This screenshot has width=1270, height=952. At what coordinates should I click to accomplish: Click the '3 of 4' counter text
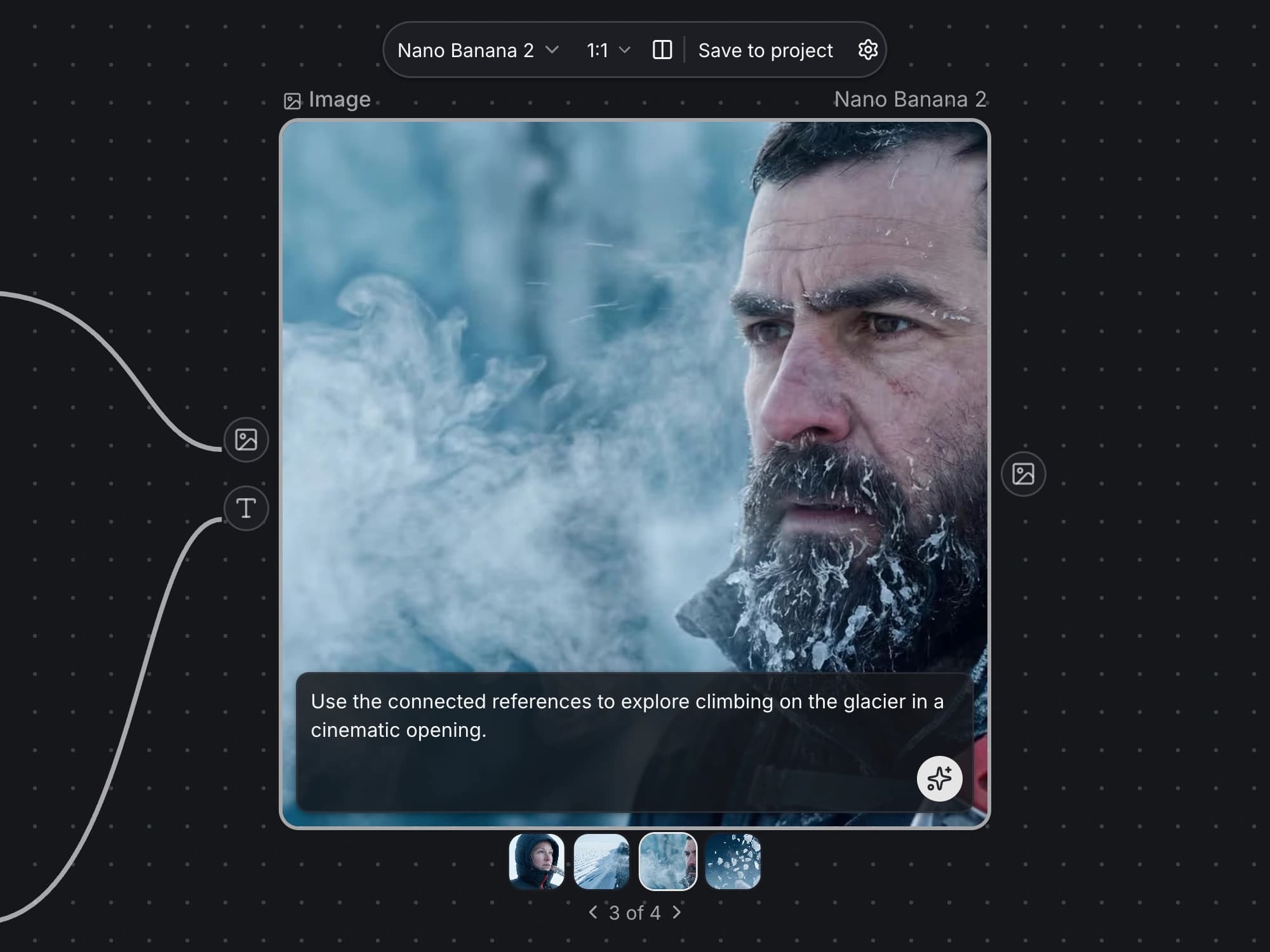pos(634,913)
